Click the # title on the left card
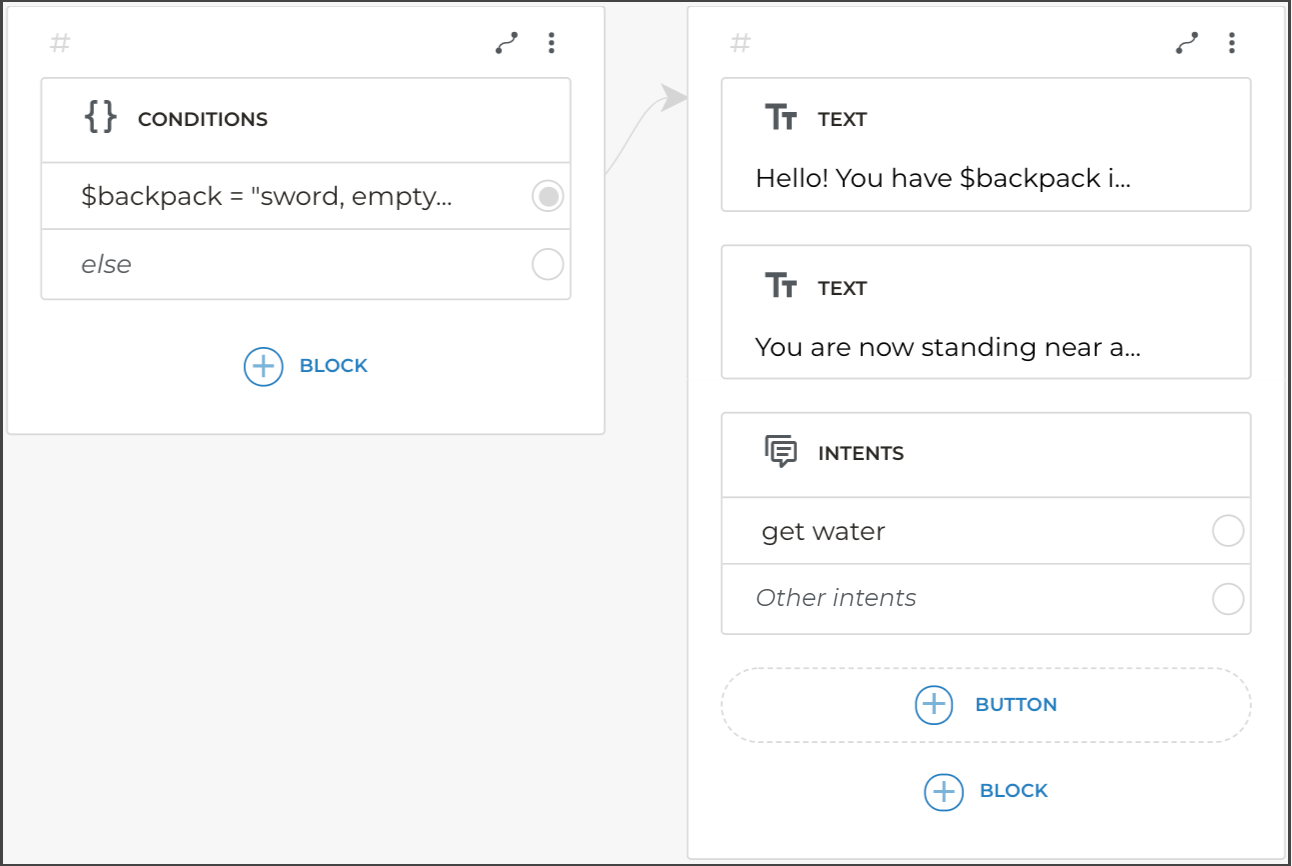Viewport: 1292px width, 866px height. pos(60,43)
